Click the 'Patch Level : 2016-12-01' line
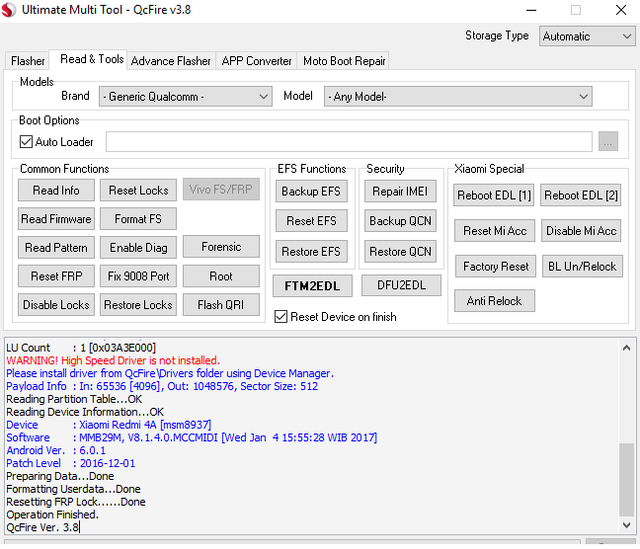The image size is (640, 549). [x=71, y=463]
